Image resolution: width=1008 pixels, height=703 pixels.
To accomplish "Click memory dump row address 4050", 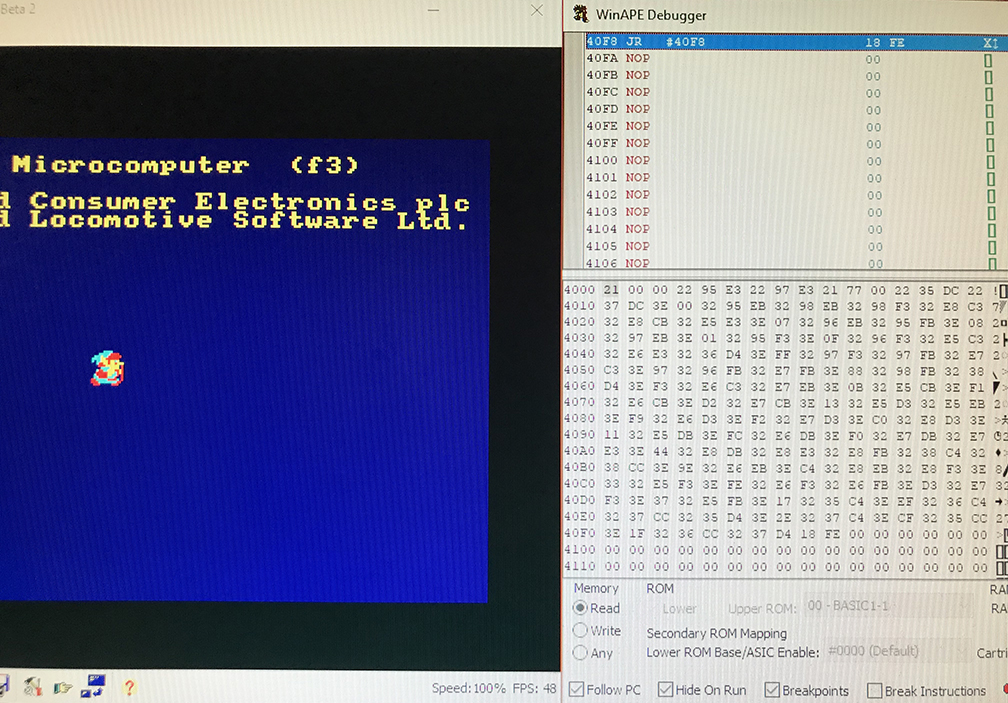I will [579, 370].
